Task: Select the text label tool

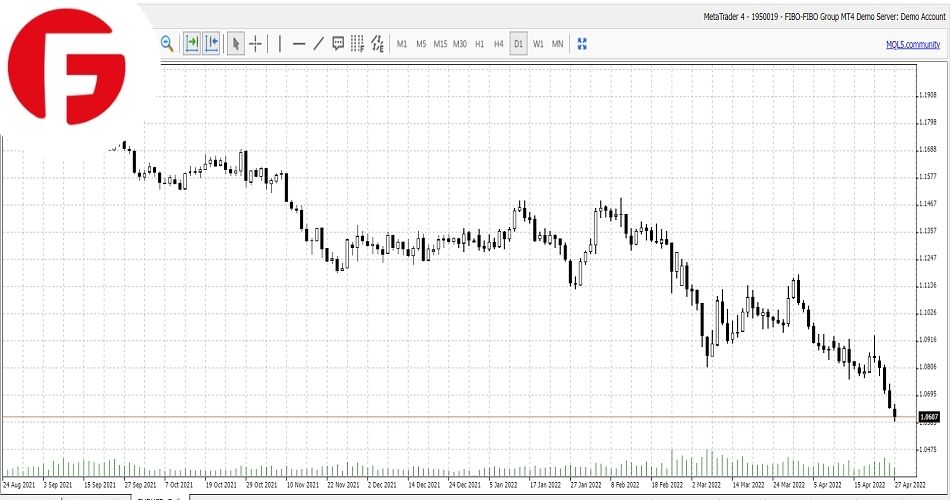Action: click(x=338, y=43)
